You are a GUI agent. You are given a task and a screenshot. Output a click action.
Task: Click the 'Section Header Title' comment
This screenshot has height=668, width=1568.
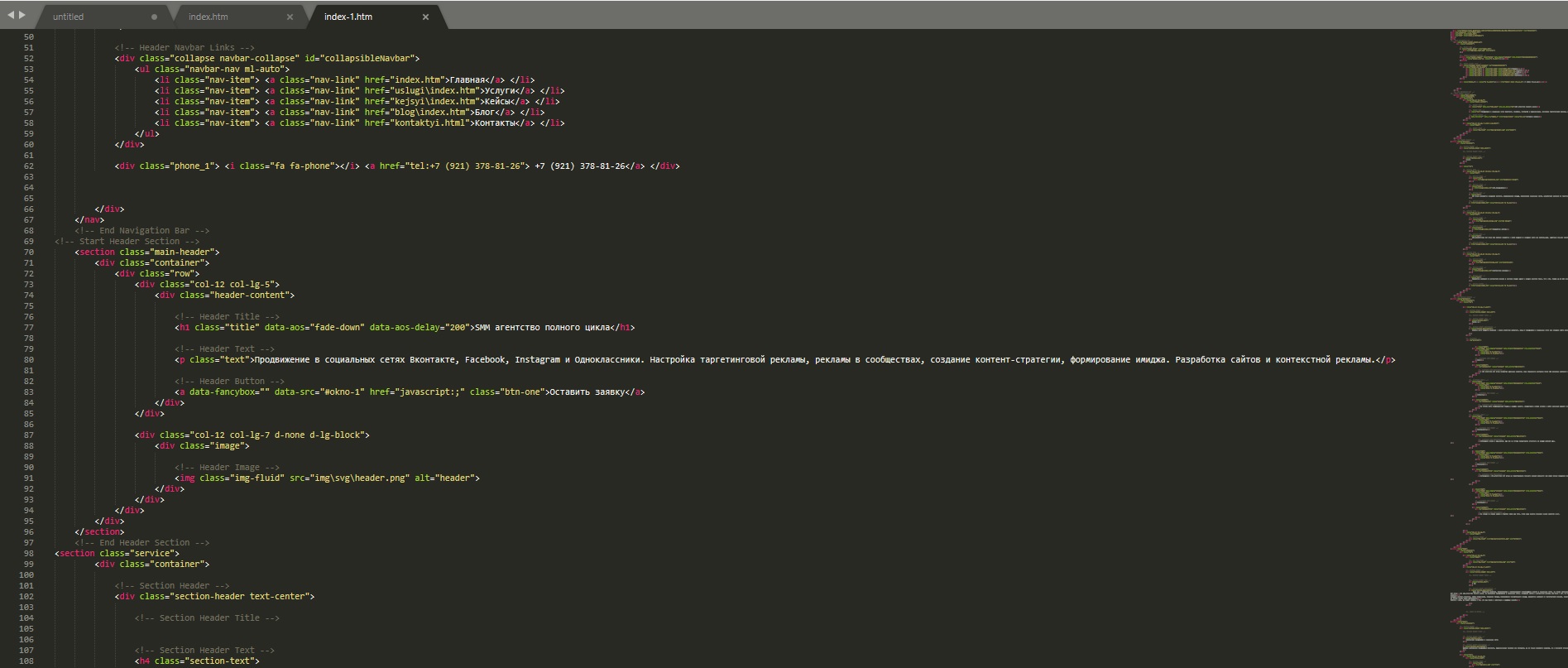(x=207, y=618)
